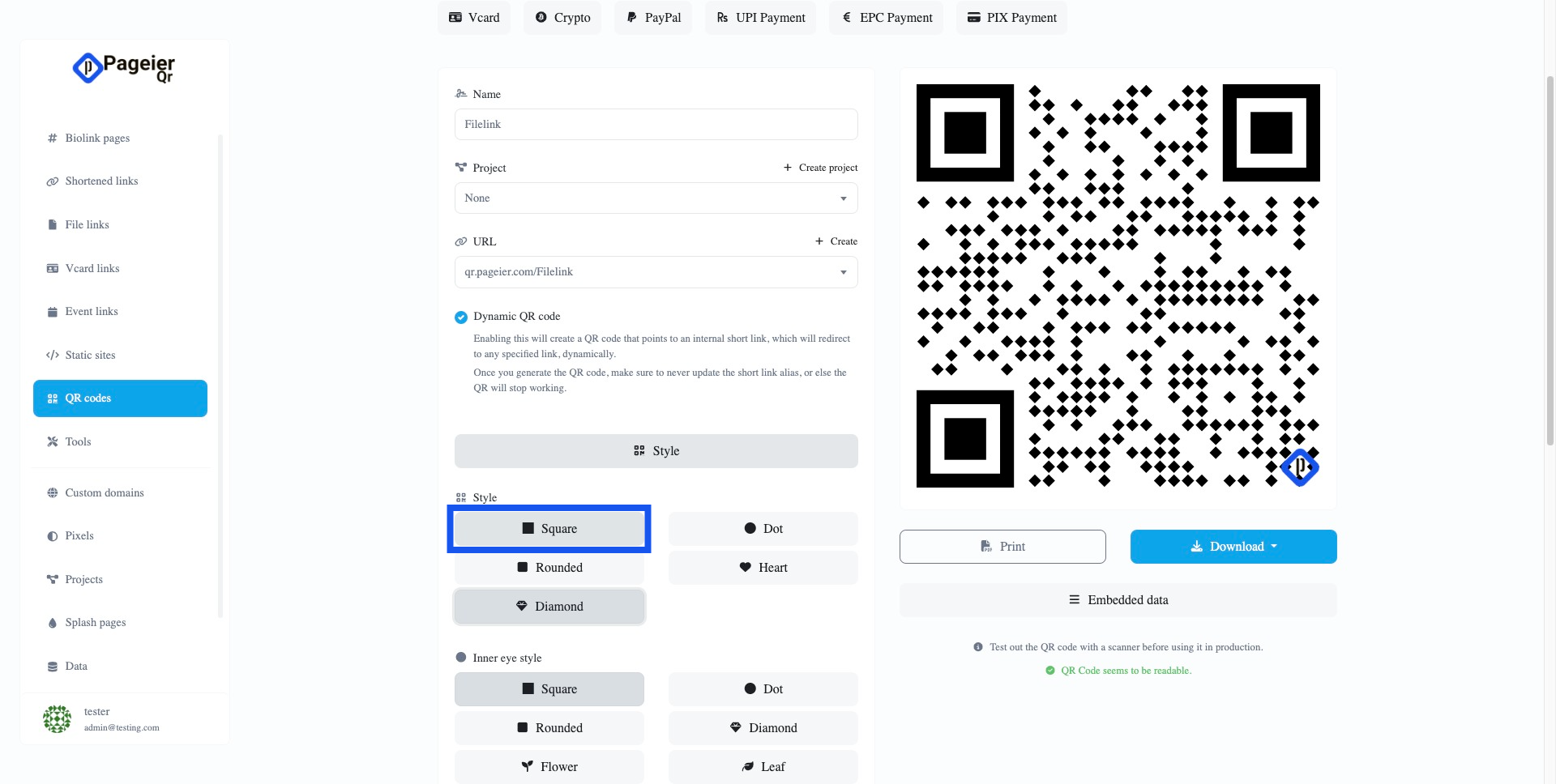Open the Project dropdown showing None
This screenshot has height=784, width=1556.
[x=656, y=198]
